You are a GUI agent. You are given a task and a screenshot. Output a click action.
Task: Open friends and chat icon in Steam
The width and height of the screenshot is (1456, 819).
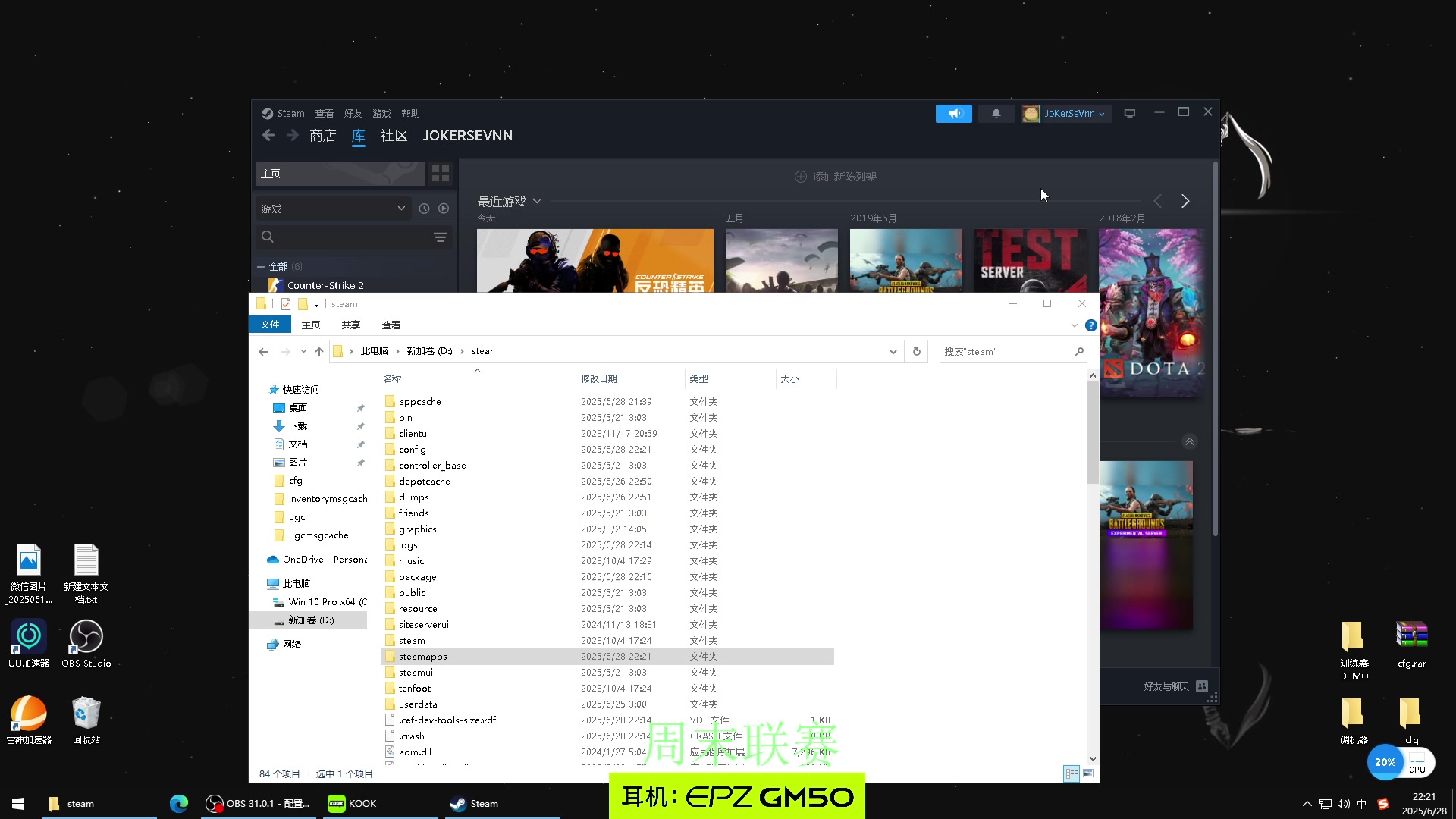(1201, 686)
